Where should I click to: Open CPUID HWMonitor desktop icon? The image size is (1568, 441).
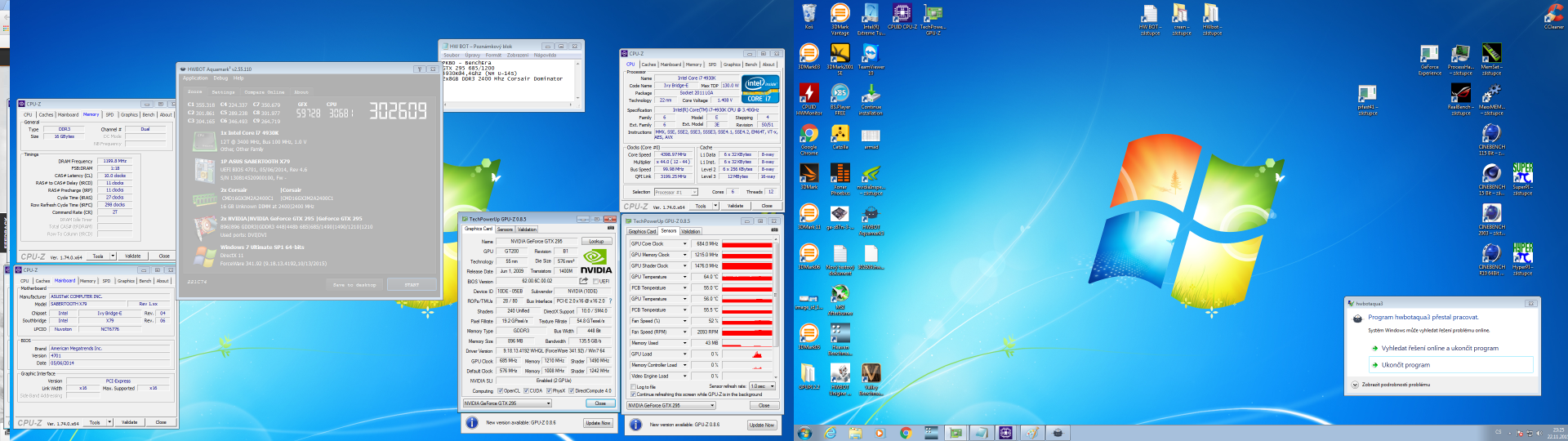click(808, 99)
